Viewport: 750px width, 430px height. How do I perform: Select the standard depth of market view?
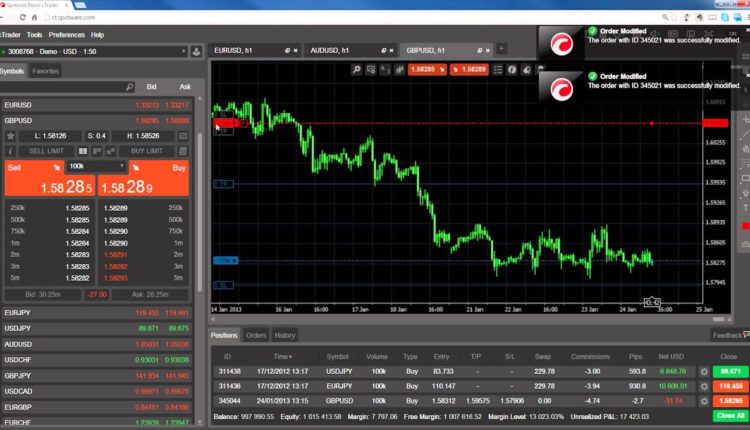click(x=83, y=151)
